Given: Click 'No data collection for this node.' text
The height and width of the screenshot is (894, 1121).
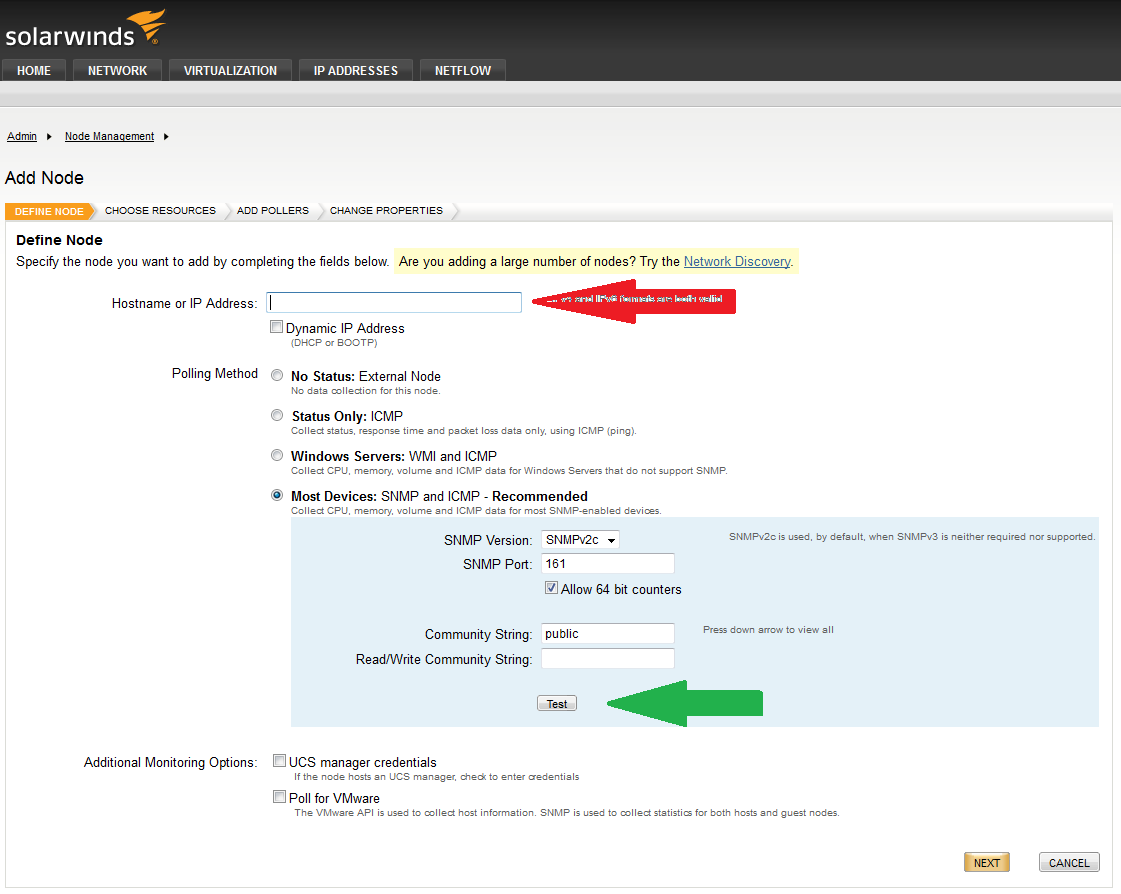Looking at the screenshot, I should pyautogui.click(x=365, y=390).
